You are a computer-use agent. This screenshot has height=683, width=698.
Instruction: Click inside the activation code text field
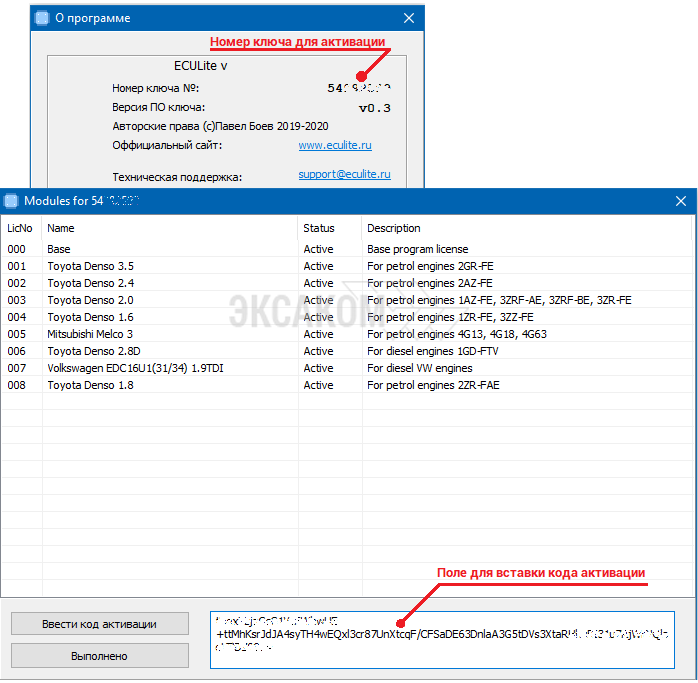tap(442, 640)
